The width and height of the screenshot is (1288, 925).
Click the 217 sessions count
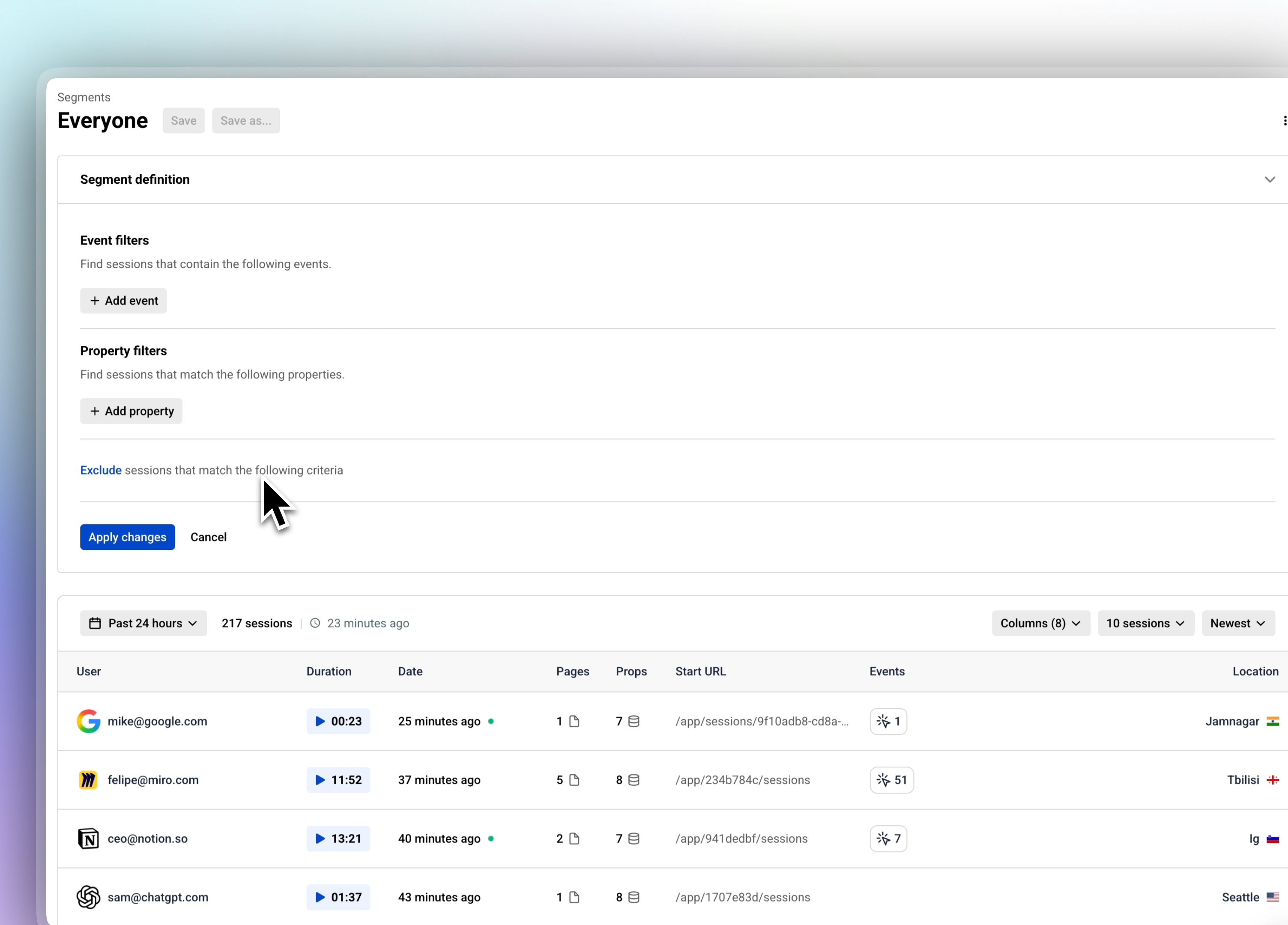click(x=257, y=623)
